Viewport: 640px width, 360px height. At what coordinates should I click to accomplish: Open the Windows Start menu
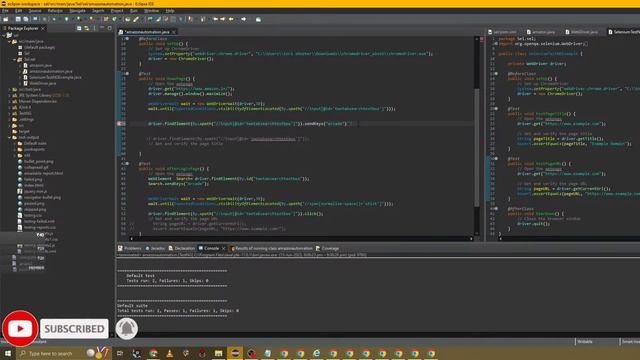tap(8, 353)
